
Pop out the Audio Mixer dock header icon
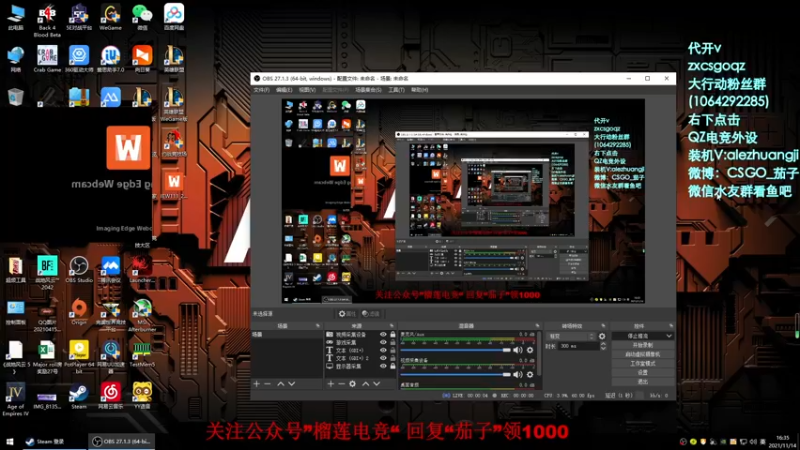pyautogui.click(x=537, y=326)
